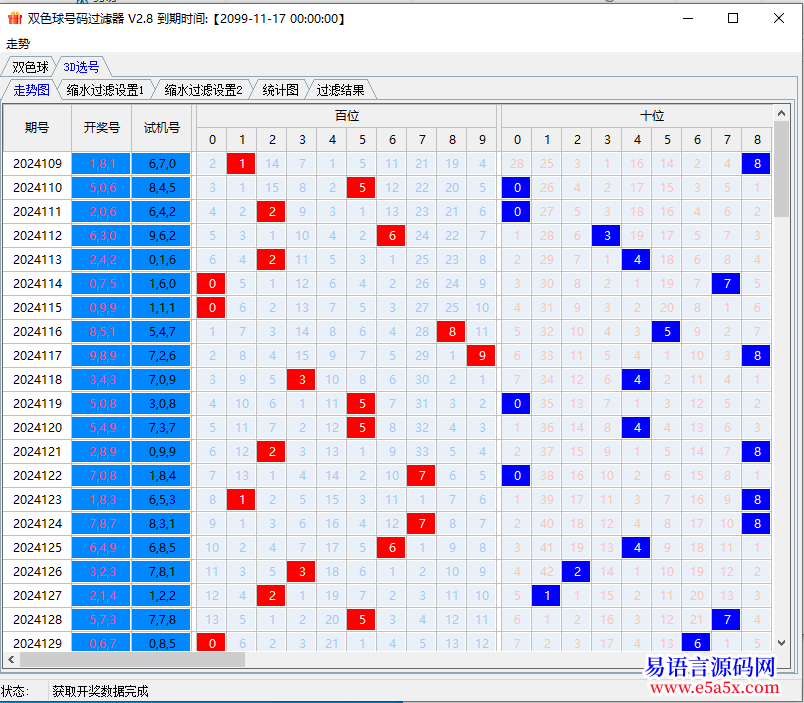
Task: Click test number 1,1,1 cell
Action: pyautogui.click(x=162, y=308)
